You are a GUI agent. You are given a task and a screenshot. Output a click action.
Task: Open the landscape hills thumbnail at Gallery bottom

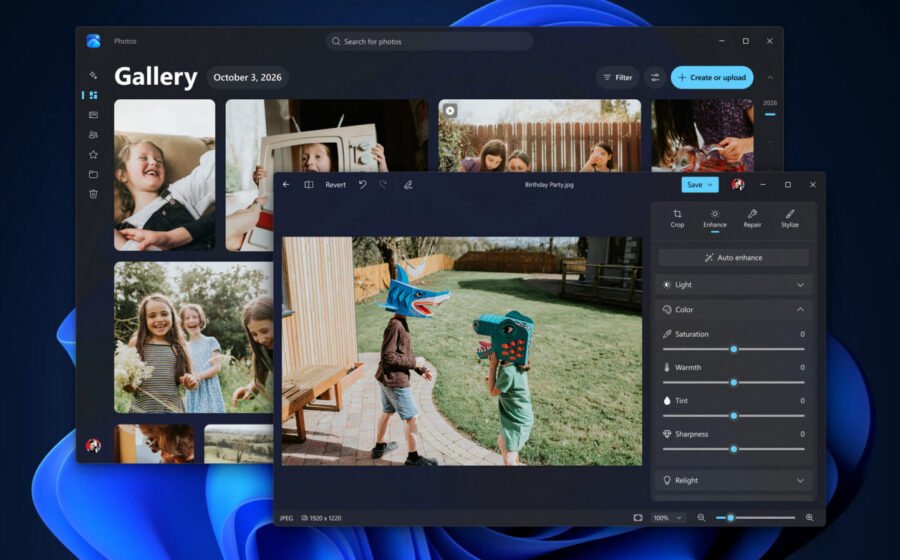(239, 444)
